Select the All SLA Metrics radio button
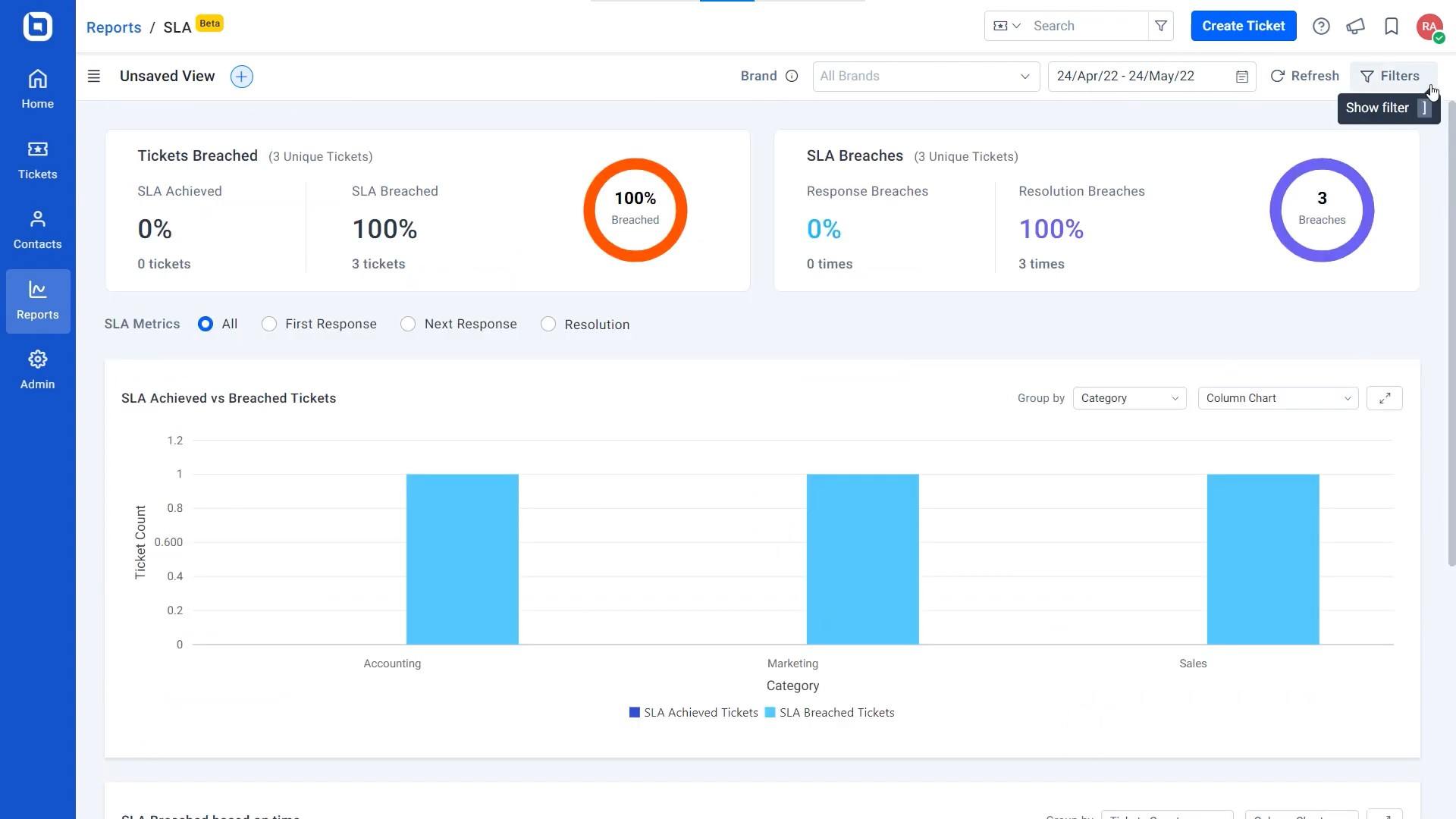The width and height of the screenshot is (1456, 819). click(x=204, y=324)
